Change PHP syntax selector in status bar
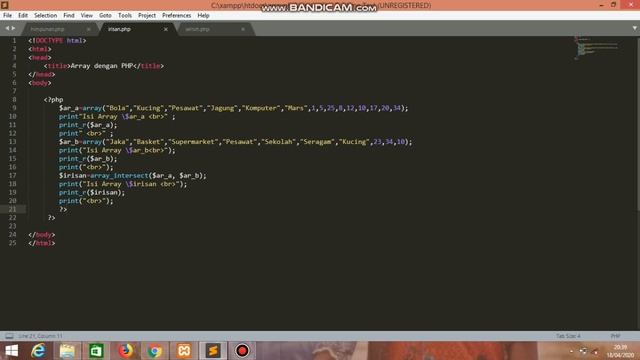Image resolution: width=640 pixels, height=360 pixels. (615, 336)
